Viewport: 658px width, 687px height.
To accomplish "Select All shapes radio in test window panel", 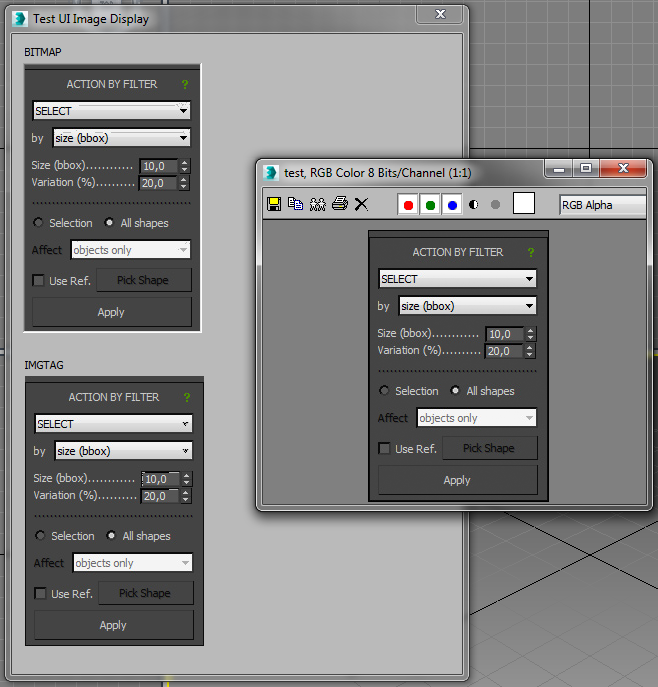I will (x=455, y=390).
